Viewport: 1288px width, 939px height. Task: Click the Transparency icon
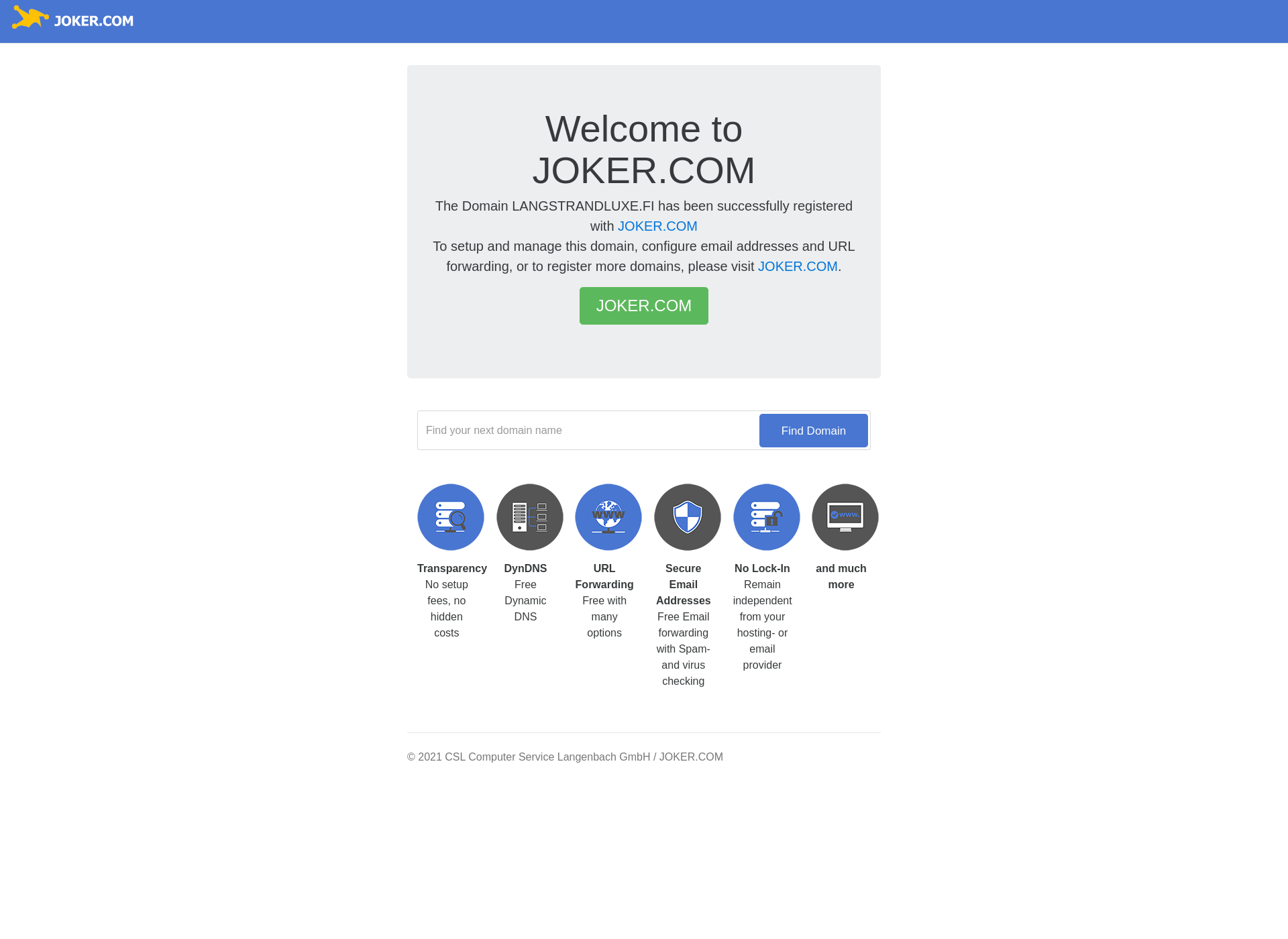click(x=450, y=516)
